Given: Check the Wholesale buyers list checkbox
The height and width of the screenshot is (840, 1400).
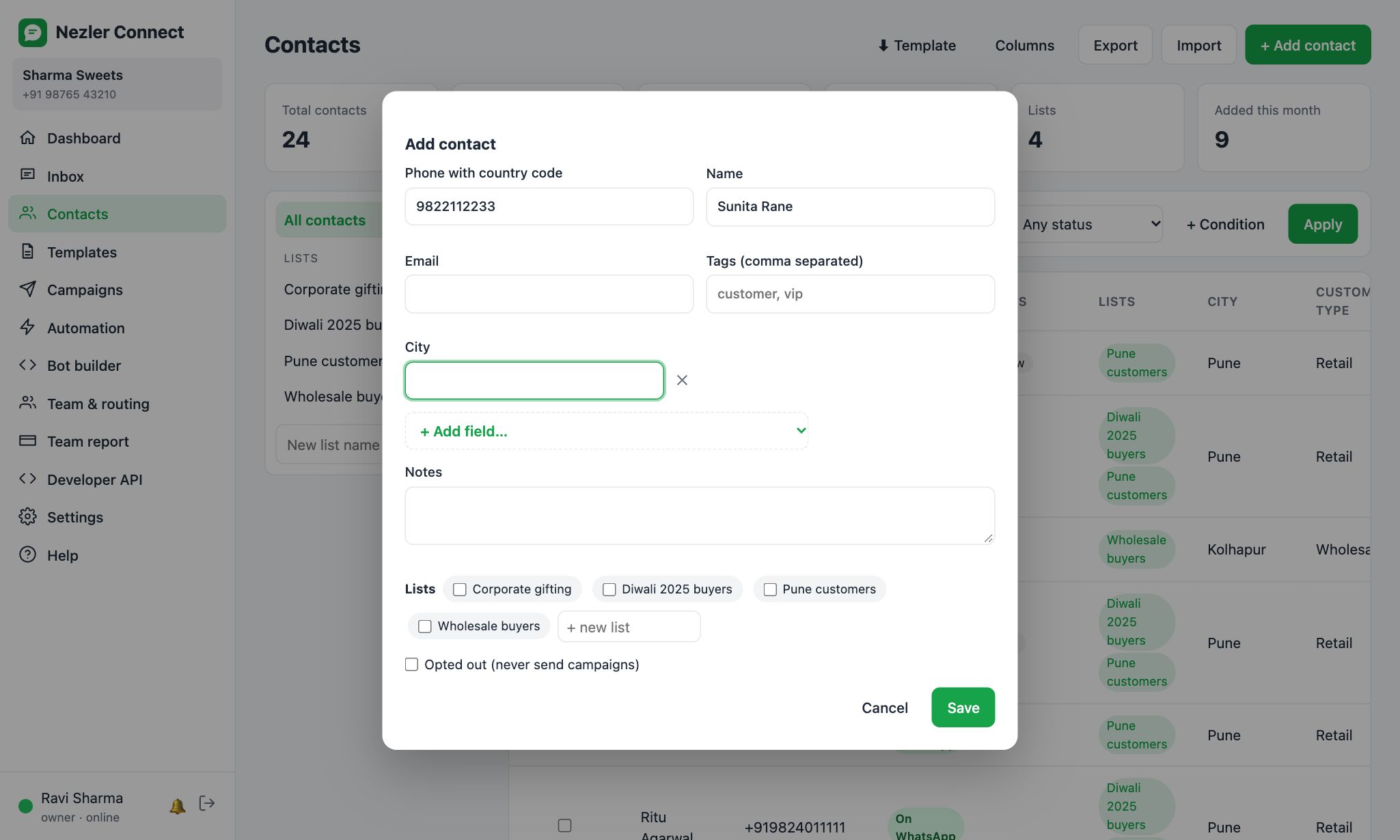Looking at the screenshot, I should coord(425,626).
